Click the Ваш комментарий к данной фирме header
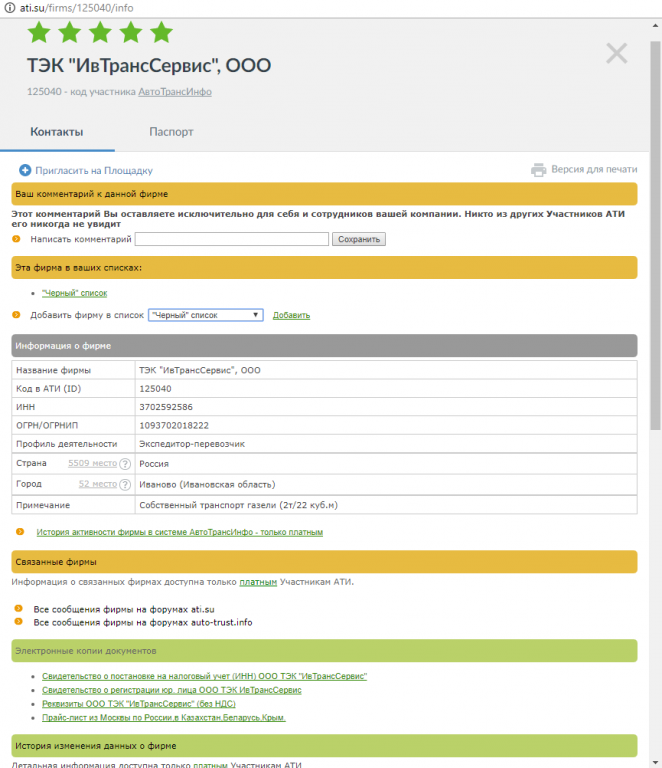The height and width of the screenshot is (768, 662). coord(324,194)
